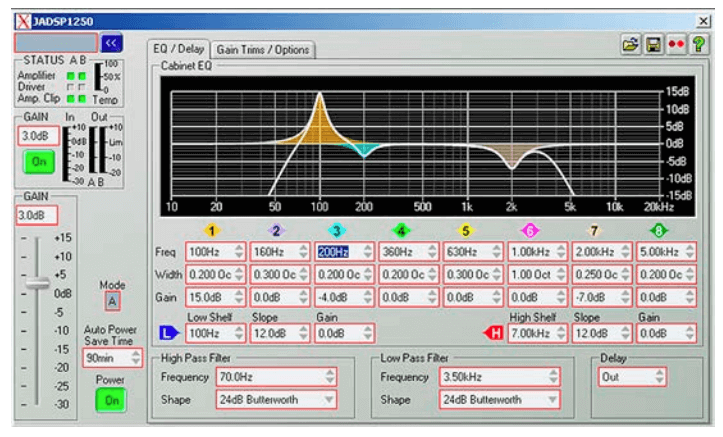Viewport: 723px width, 437px height.
Task: Save settings using the floppy disk icon
Action: 653,45
